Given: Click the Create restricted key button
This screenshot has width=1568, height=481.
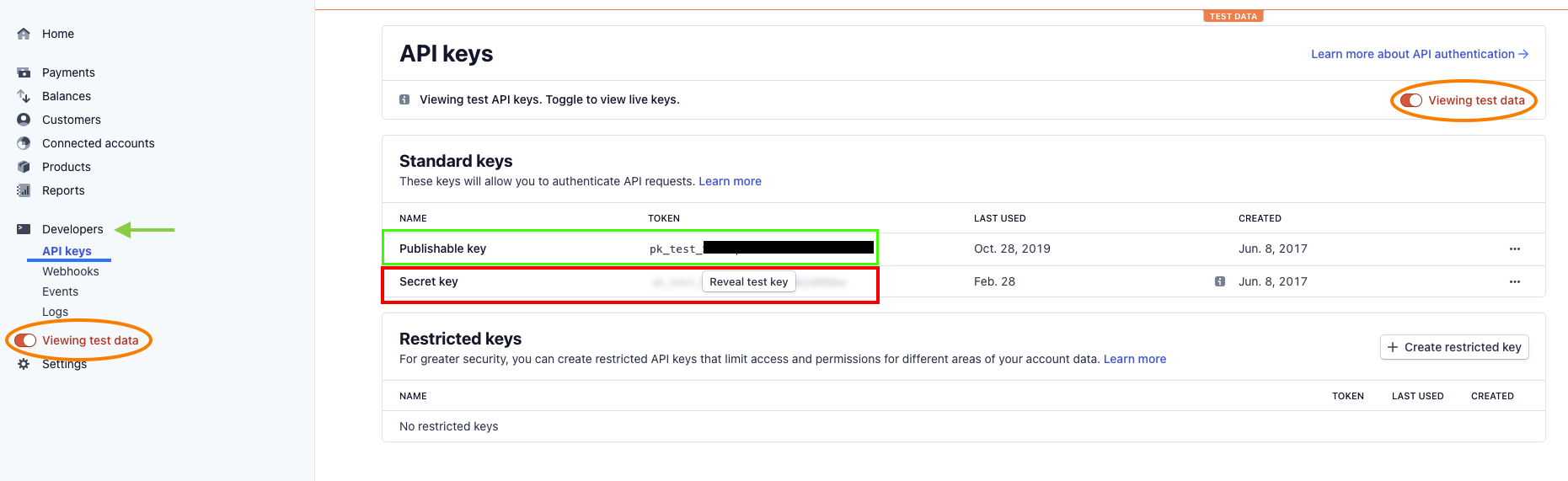Looking at the screenshot, I should pyautogui.click(x=1454, y=347).
